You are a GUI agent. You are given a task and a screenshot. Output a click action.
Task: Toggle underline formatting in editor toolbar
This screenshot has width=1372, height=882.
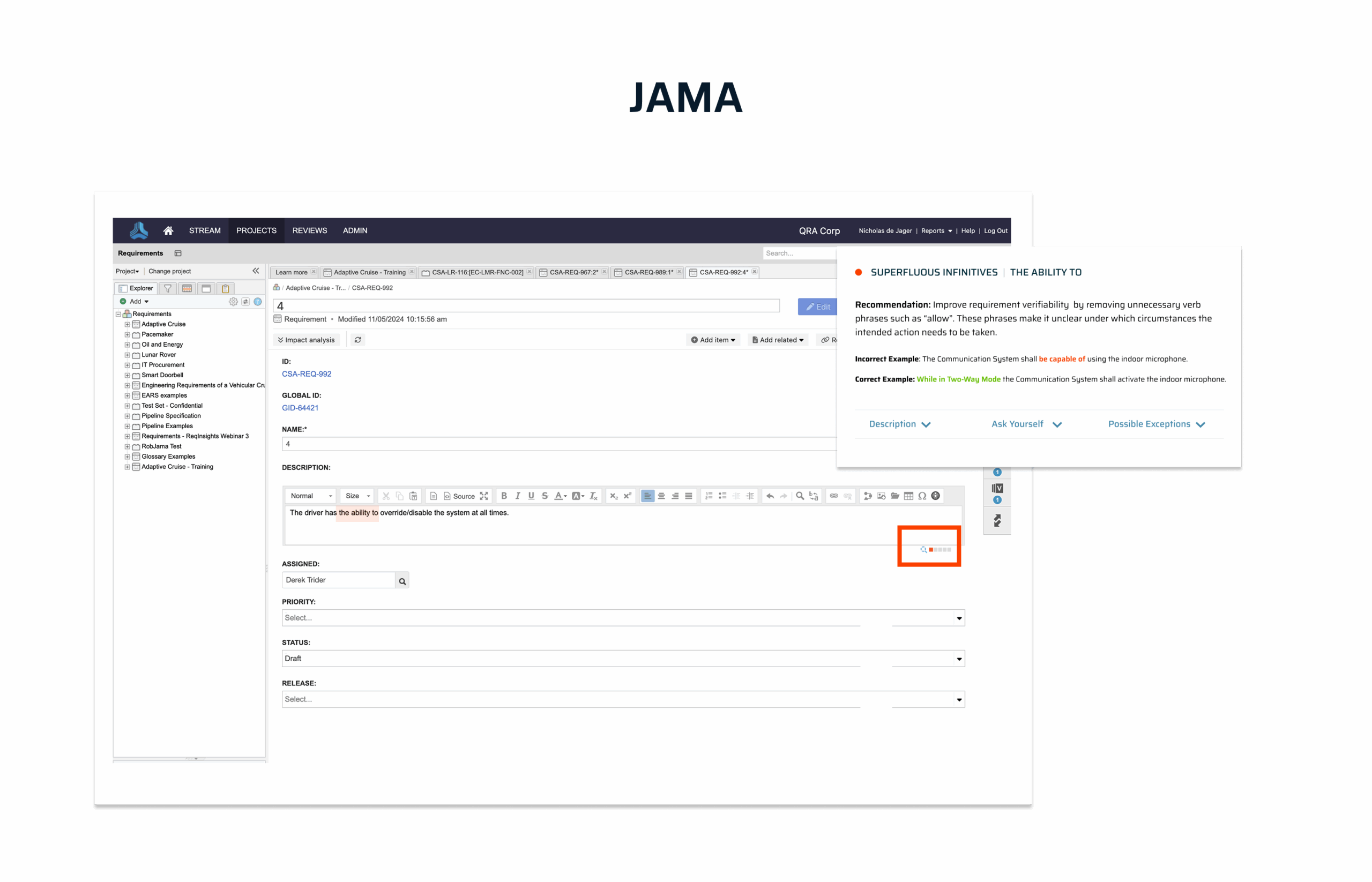click(531, 496)
